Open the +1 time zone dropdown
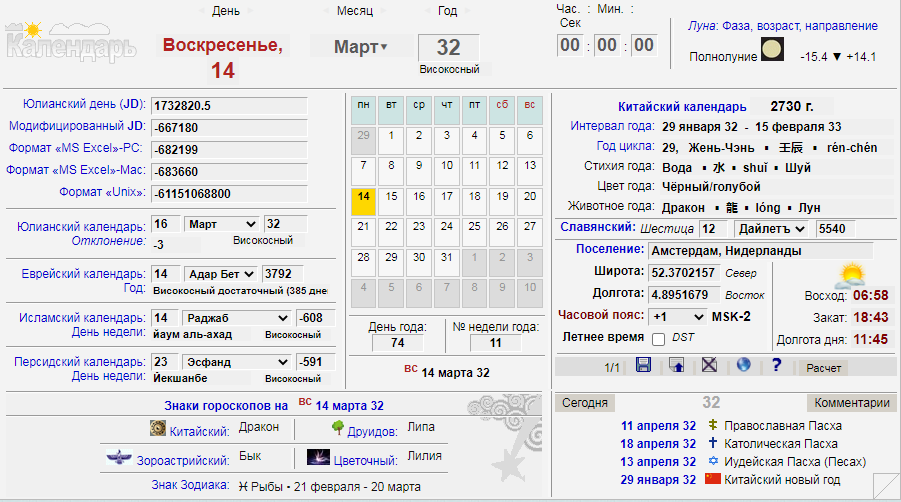 tap(677, 316)
